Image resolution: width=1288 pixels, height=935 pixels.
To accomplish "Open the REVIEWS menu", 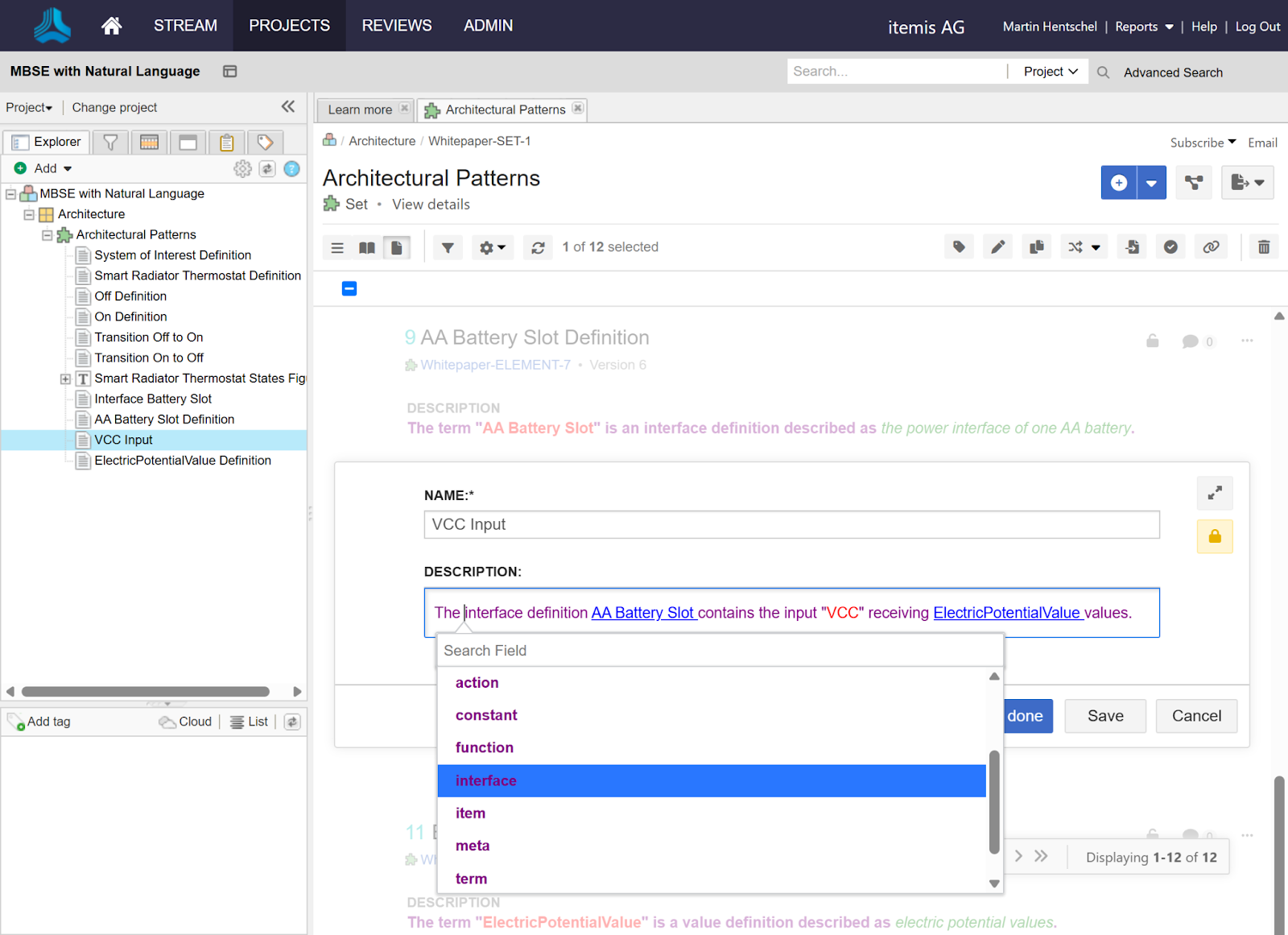I will pos(397,26).
